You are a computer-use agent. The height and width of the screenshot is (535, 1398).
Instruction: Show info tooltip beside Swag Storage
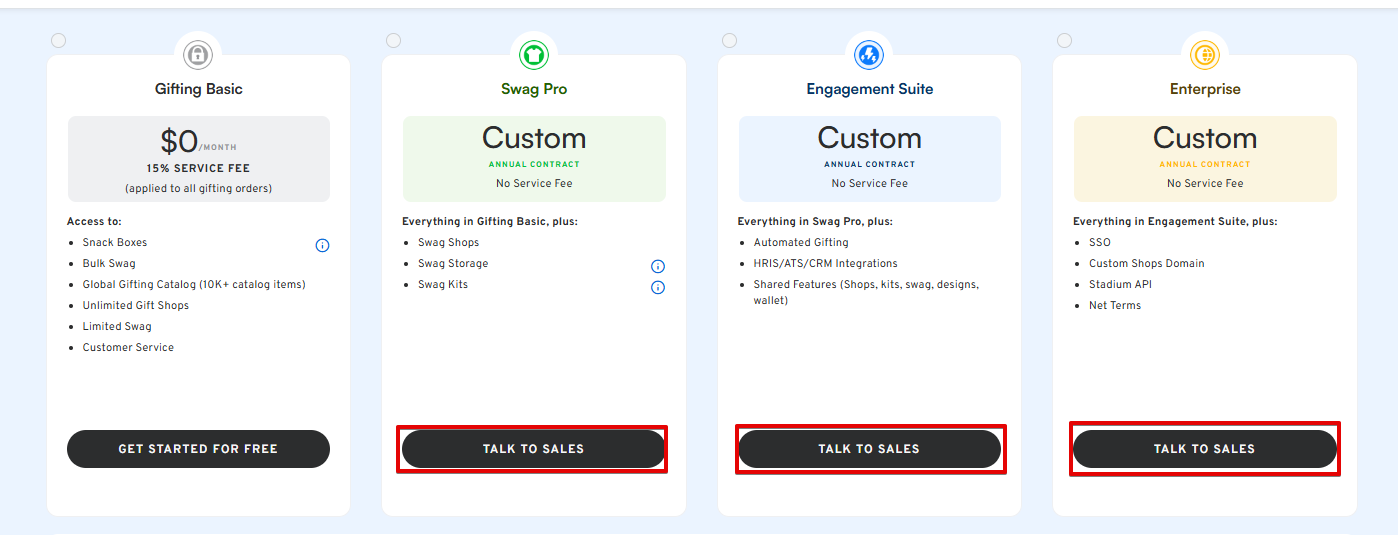coord(658,266)
